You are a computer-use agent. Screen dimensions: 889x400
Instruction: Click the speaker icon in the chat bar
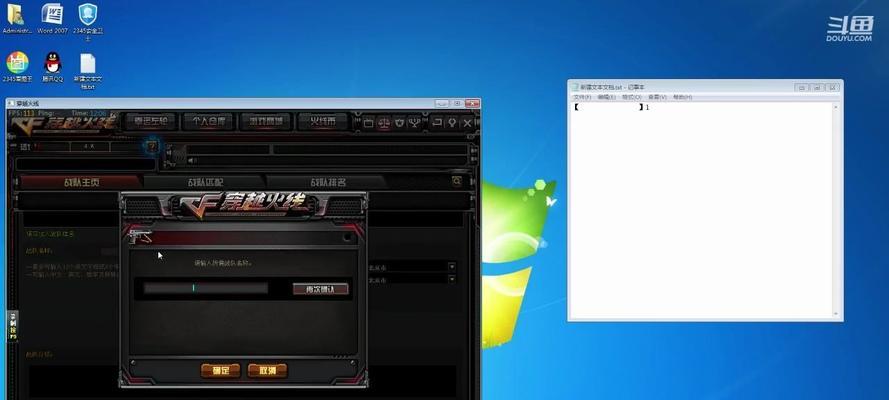pos(192,161)
